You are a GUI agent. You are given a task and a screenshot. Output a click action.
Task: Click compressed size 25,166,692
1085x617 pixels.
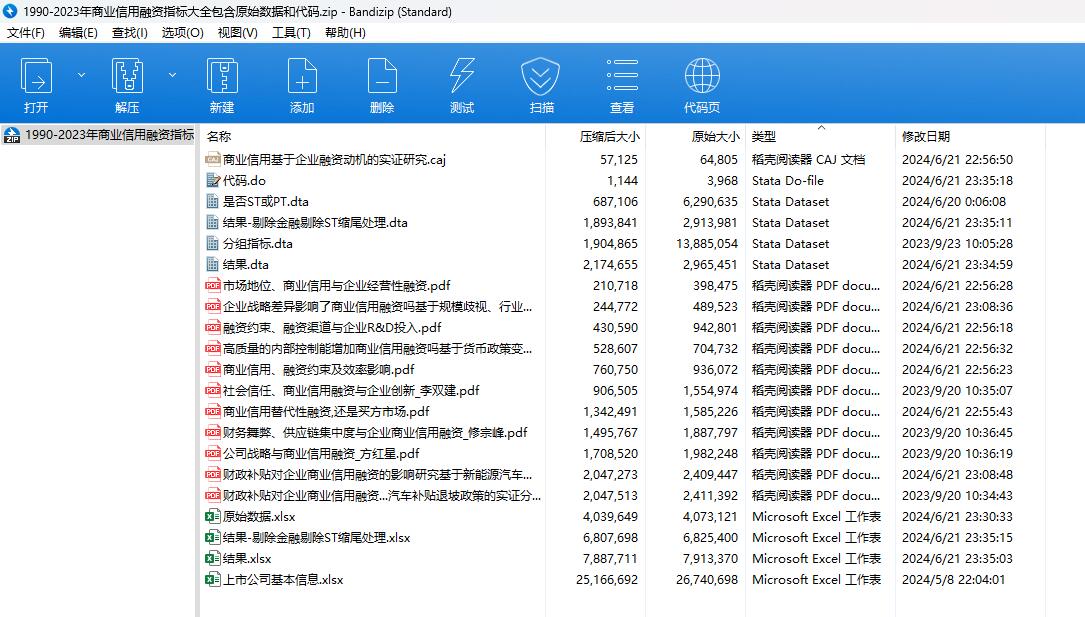click(x=607, y=580)
